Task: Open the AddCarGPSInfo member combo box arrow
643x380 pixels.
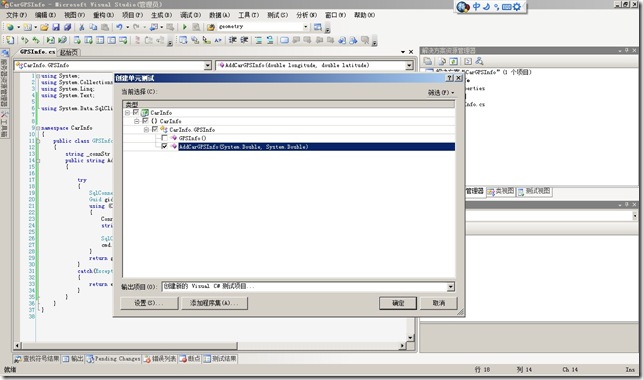Action: point(409,65)
